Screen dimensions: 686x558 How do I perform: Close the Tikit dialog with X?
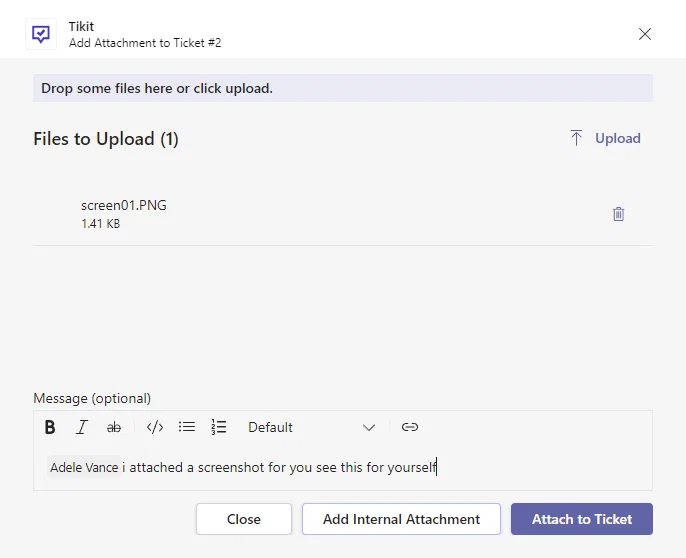pyautogui.click(x=644, y=34)
